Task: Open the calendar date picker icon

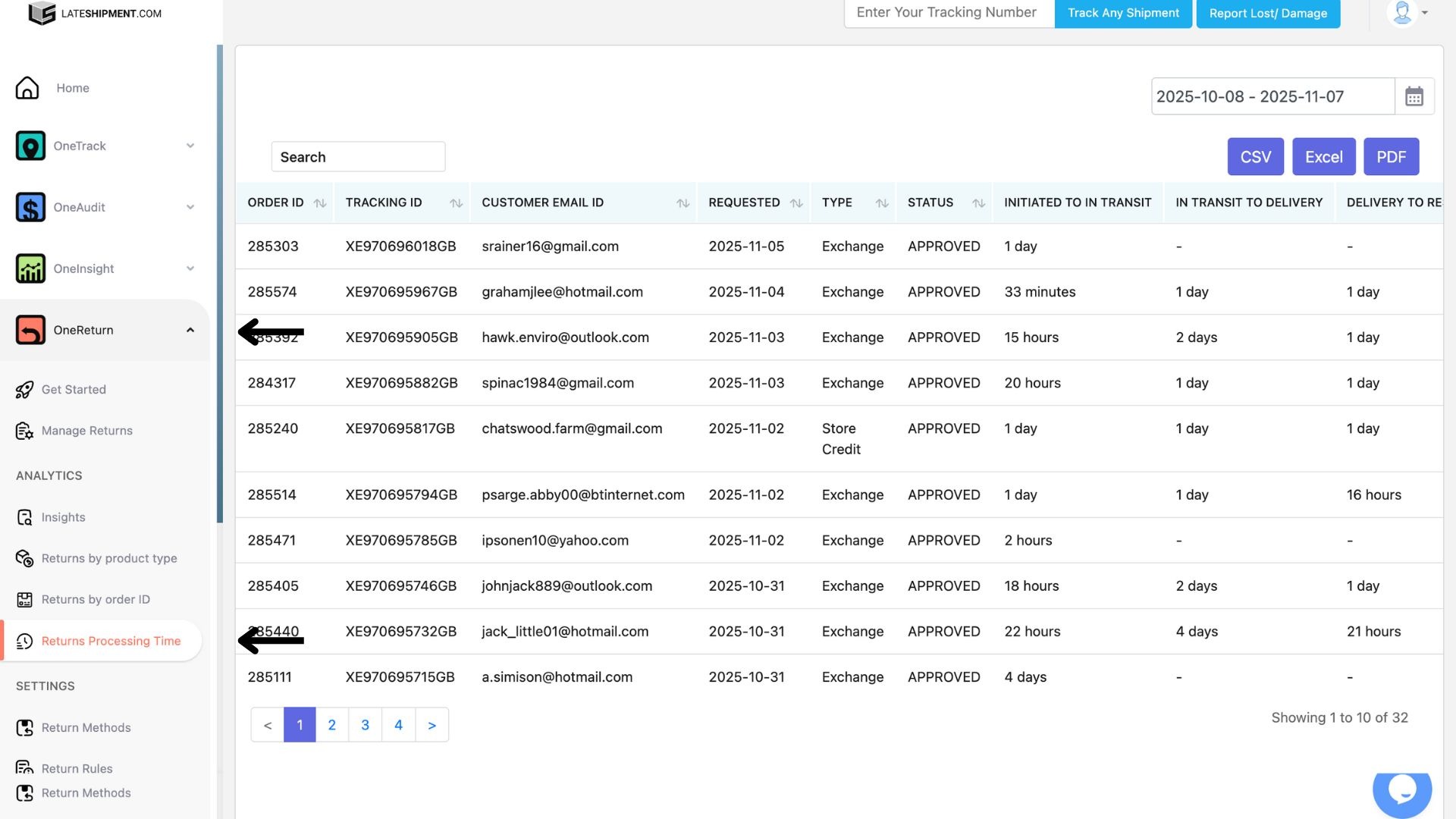Action: pyautogui.click(x=1414, y=96)
